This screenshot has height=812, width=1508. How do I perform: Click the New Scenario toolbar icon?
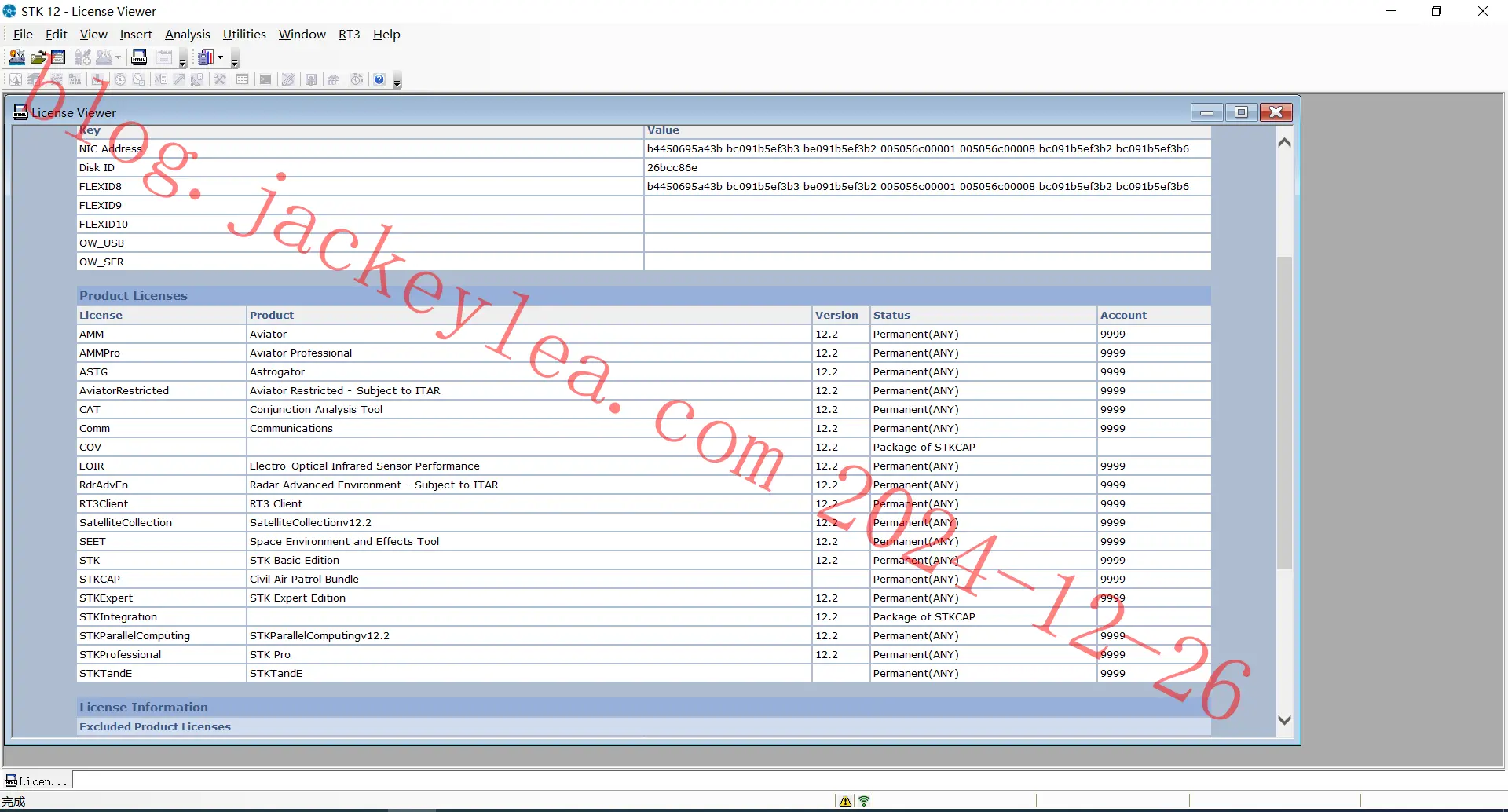coord(16,57)
